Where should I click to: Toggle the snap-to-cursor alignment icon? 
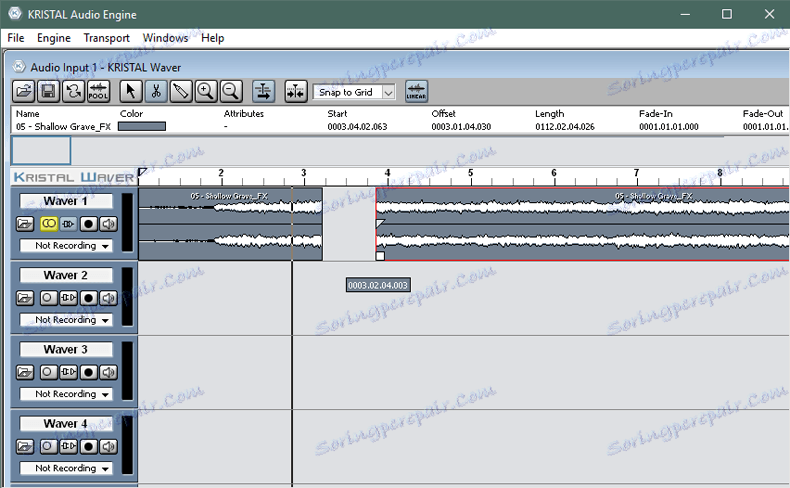tap(296, 92)
